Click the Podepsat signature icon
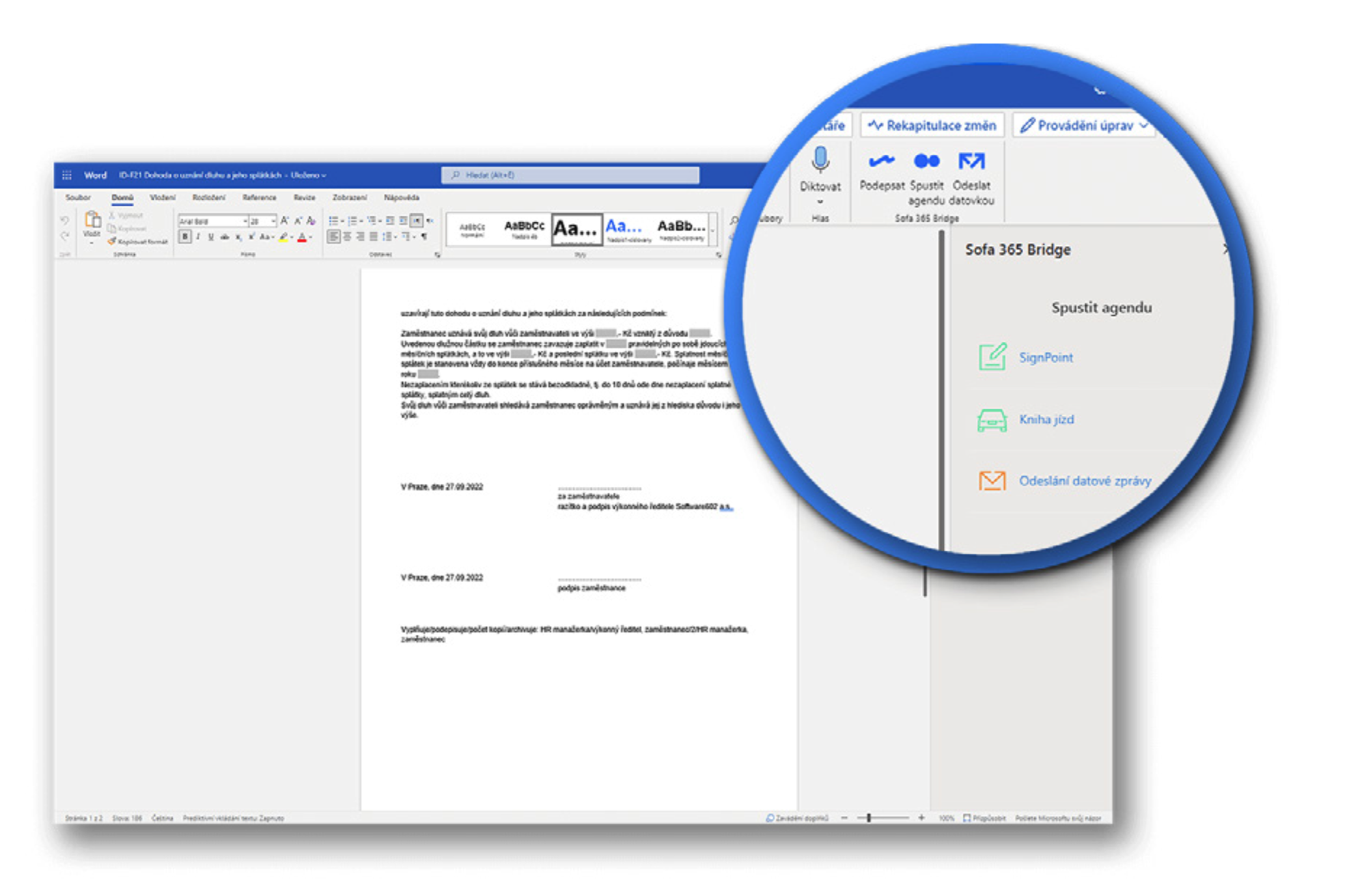 coord(881,161)
